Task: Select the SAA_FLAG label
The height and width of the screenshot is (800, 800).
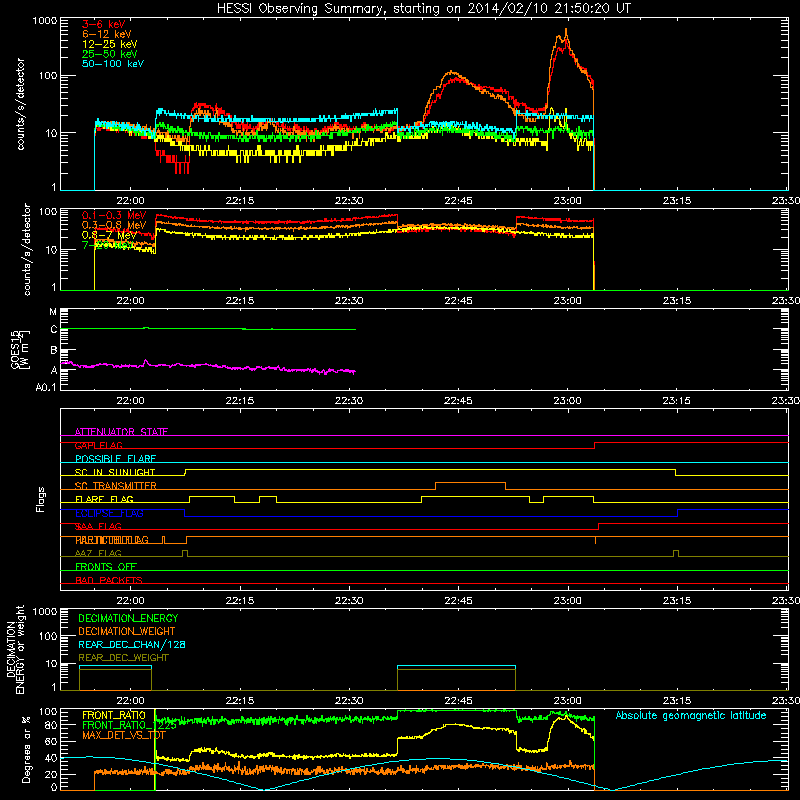Action: [x=98, y=527]
